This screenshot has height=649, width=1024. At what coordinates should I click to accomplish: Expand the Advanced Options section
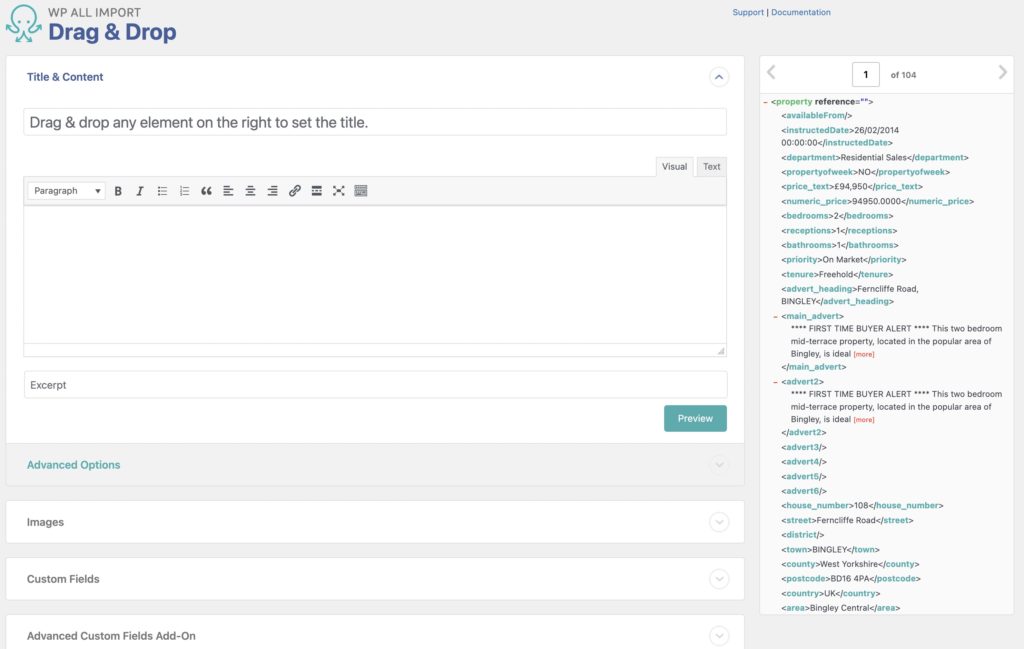[x=719, y=464]
